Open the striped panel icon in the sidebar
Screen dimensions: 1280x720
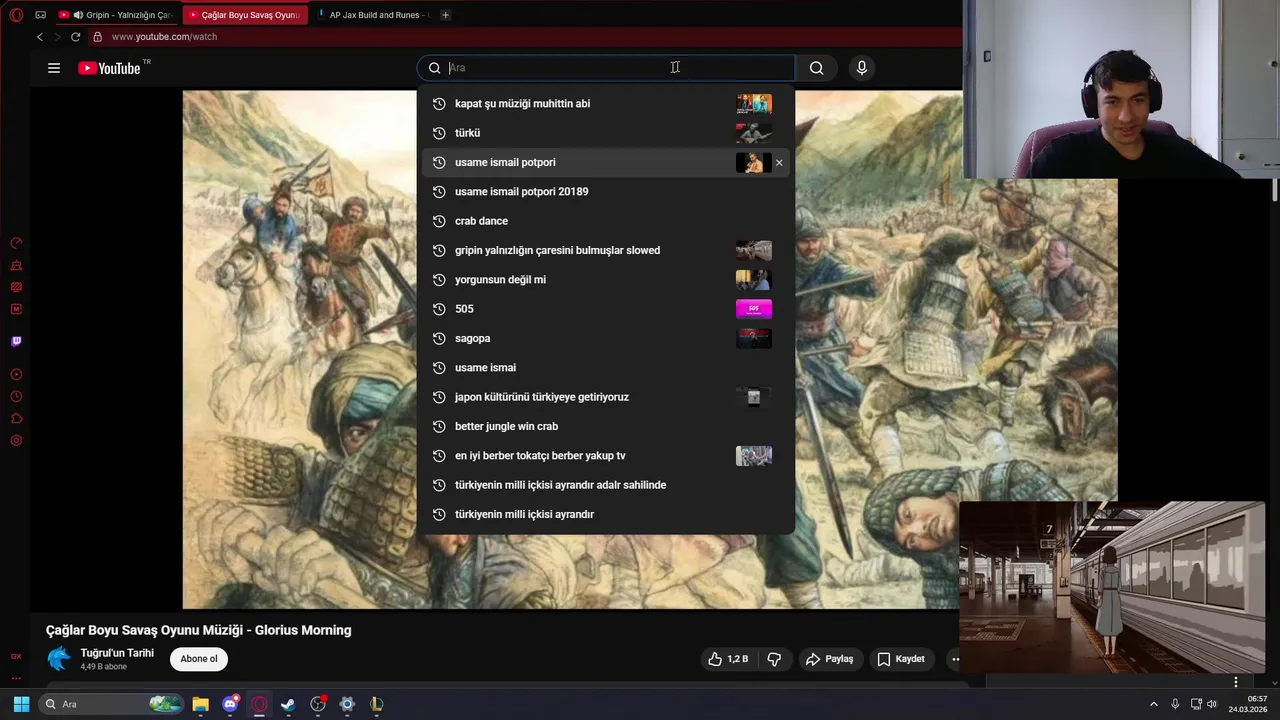(x=16, y=287)
